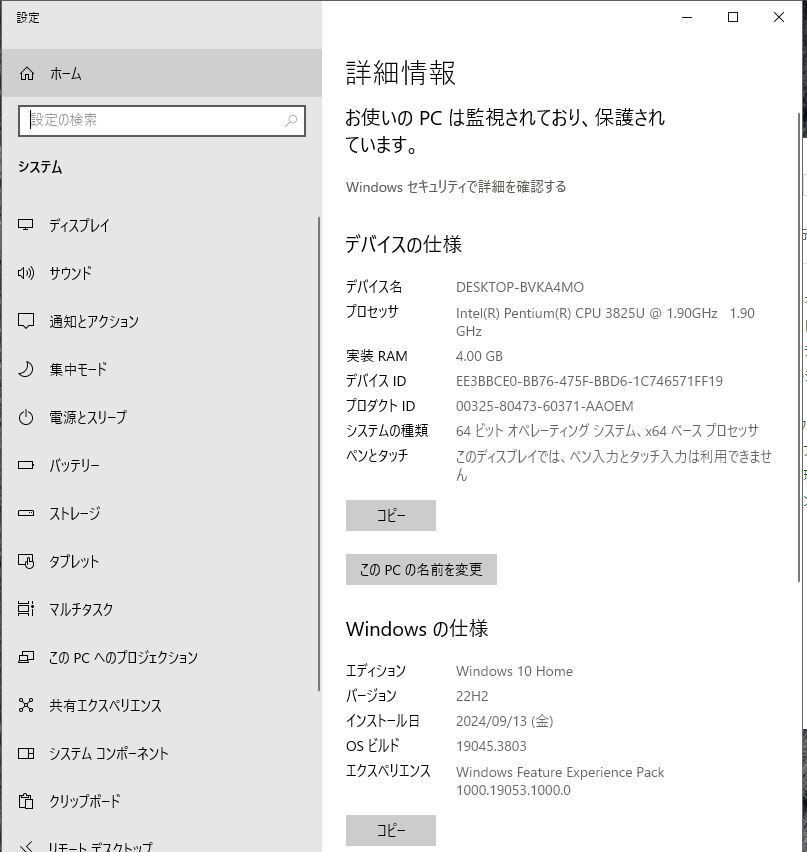Click product ID 00325-80473-60371-AAOEM
This screenshot has height=852, width=807.
(x=545, y=406)
